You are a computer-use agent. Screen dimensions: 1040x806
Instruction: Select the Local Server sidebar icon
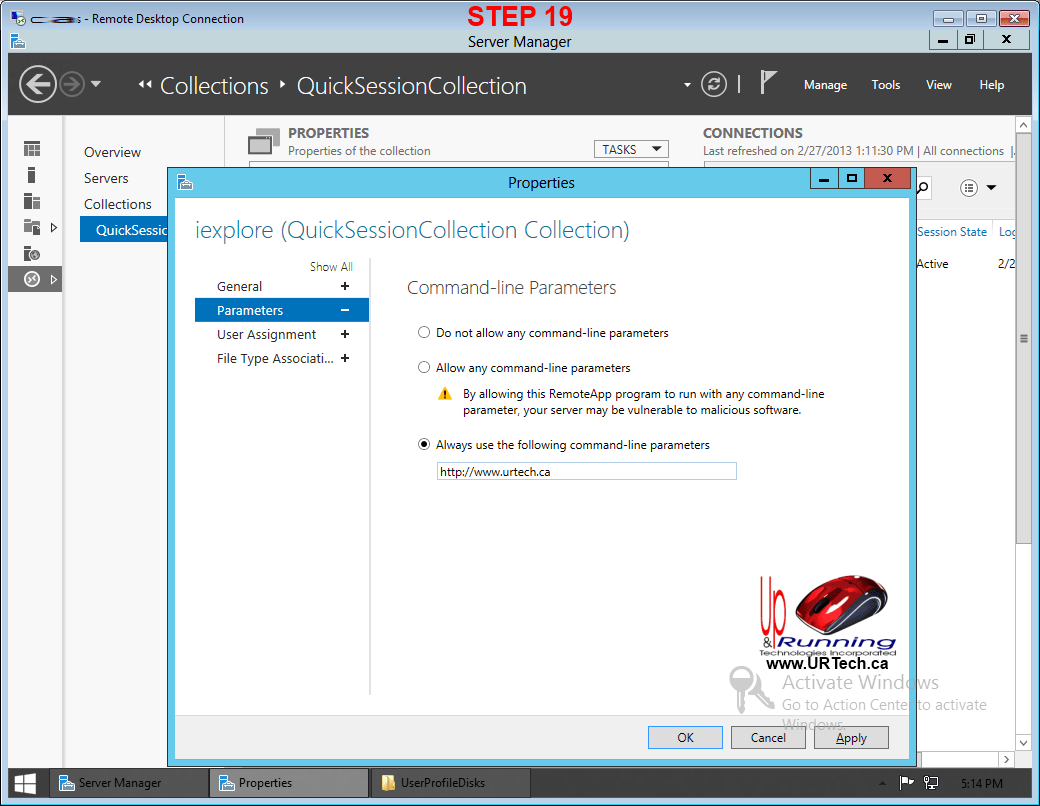point(32,175)
